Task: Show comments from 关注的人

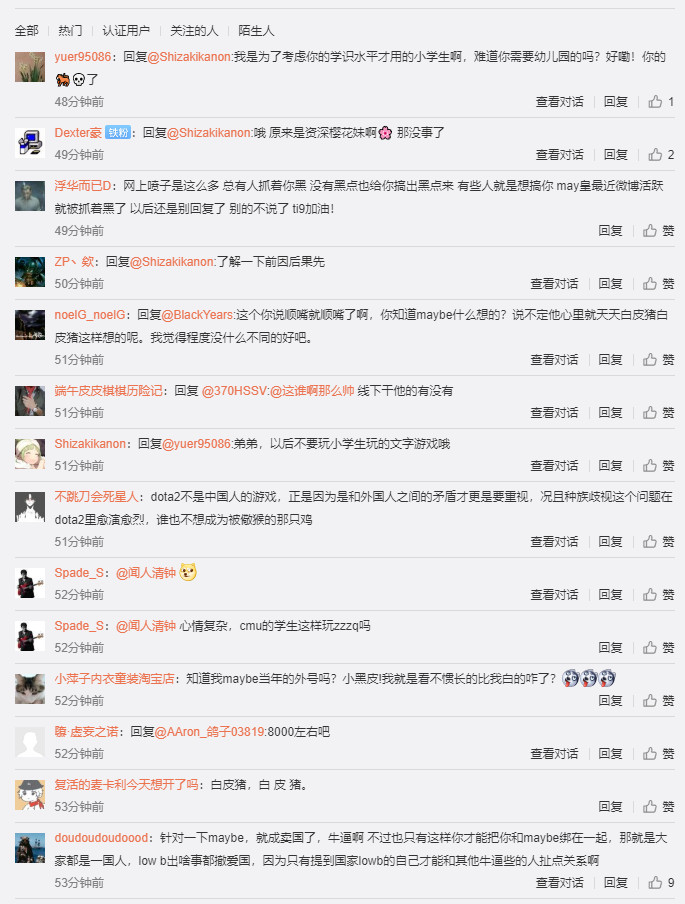Action: click(x=194, y=31)
